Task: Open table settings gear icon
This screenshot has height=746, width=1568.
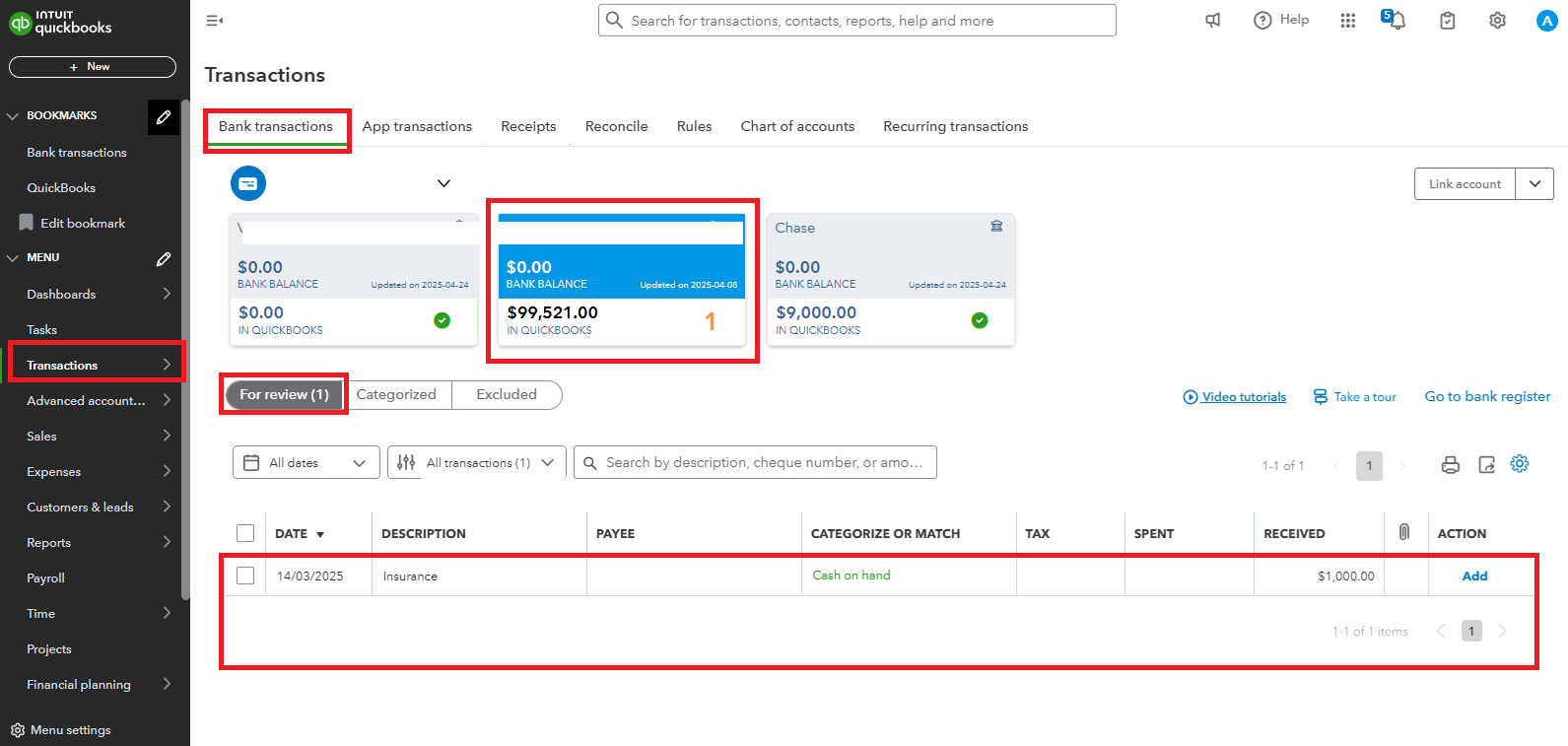Action: coord(1520,464)
